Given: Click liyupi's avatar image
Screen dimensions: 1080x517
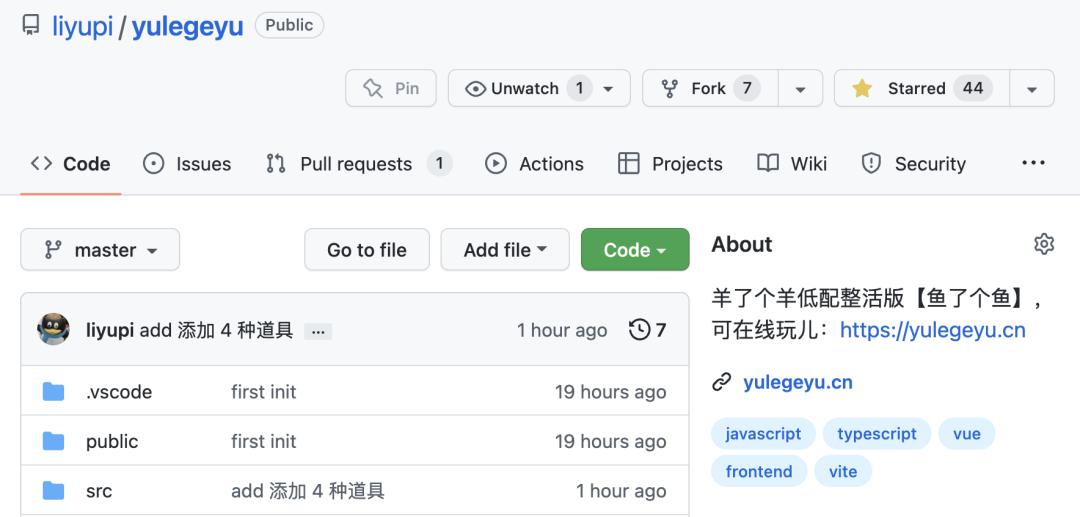Looking at the screenshot, I should pos(54,329).
